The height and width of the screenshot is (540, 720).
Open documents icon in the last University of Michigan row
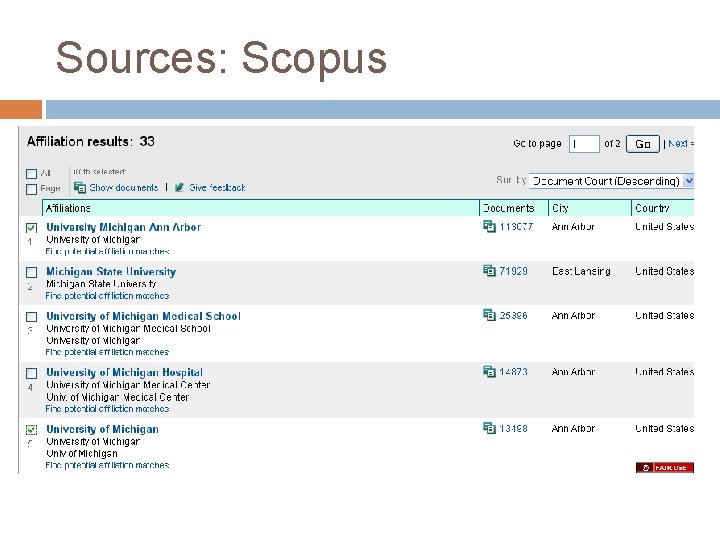tap(489, 428)
